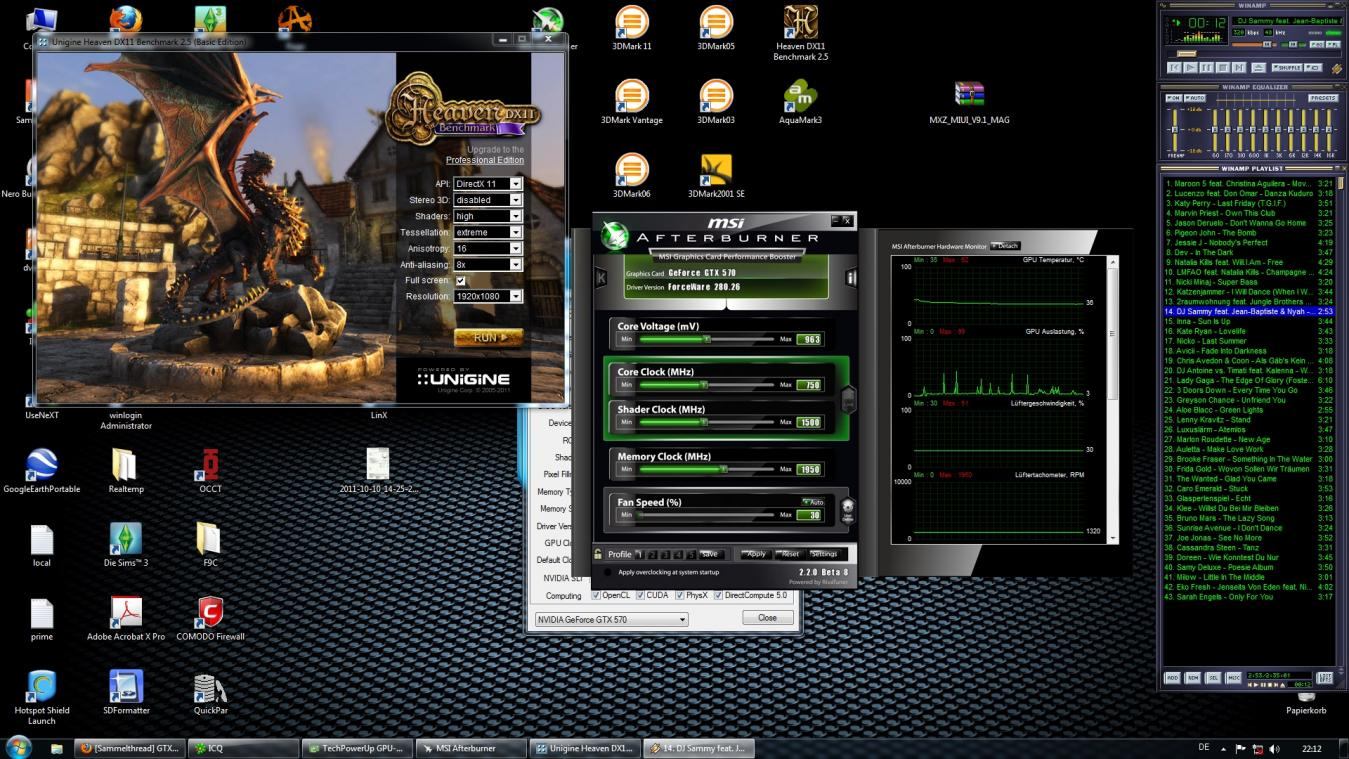Click Close button in GPU-Z window
The width and height of the screenshot is (1349, 759).
click(x=768, y=618)
